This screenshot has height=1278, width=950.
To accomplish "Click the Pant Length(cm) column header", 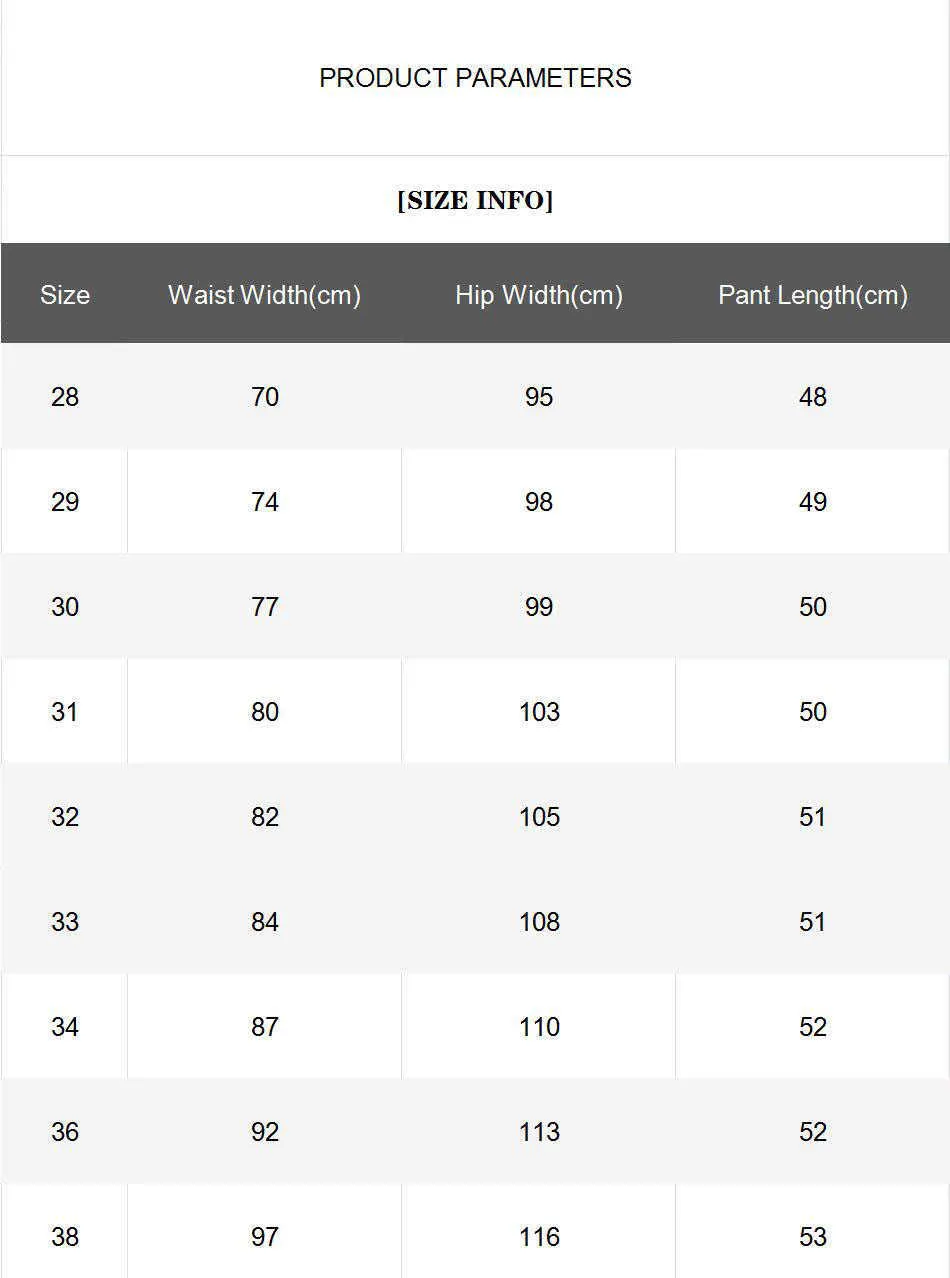I will click(x=813, y=295).
